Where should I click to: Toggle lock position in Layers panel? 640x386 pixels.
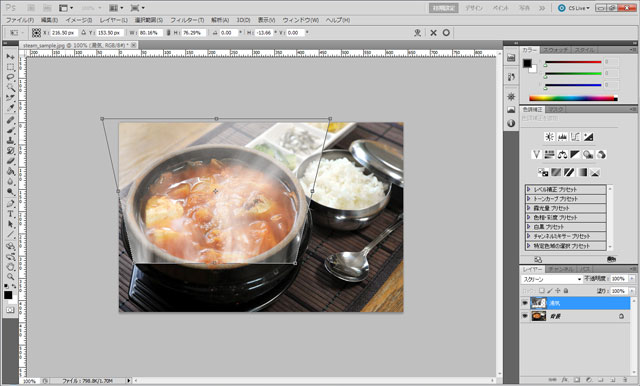558,291
